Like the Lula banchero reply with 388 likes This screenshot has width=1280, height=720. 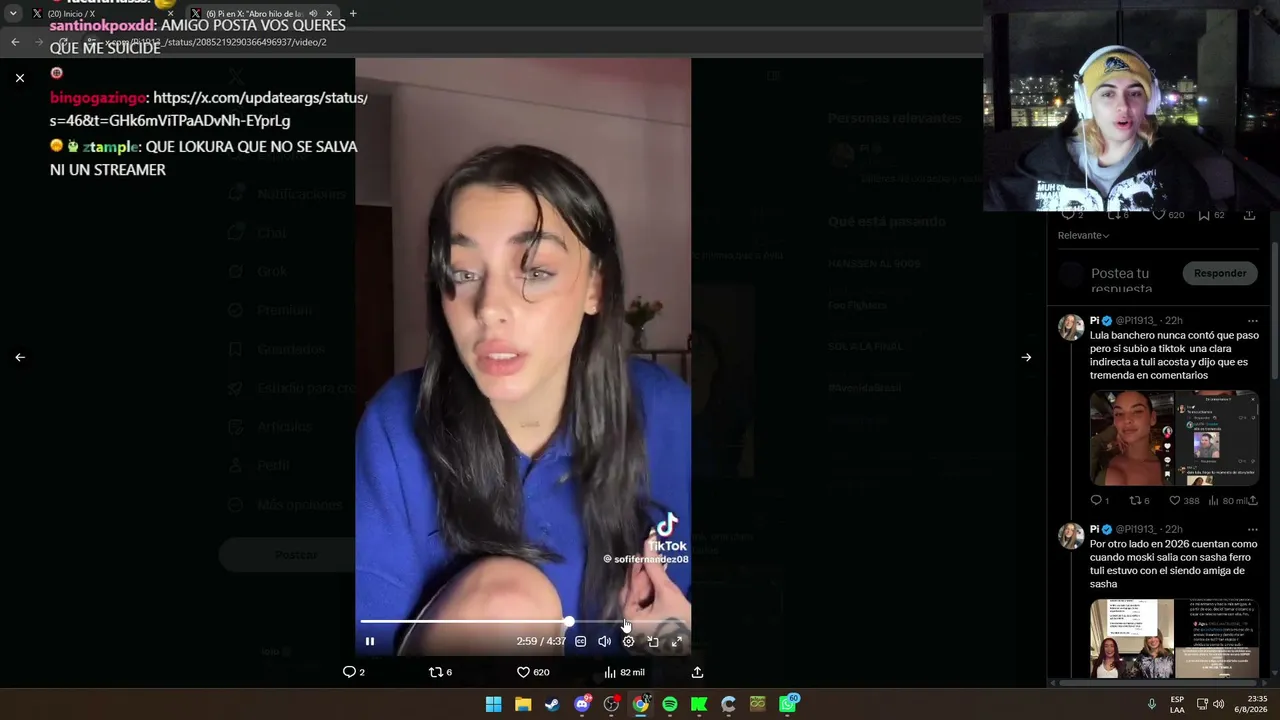pos(1184,500)
